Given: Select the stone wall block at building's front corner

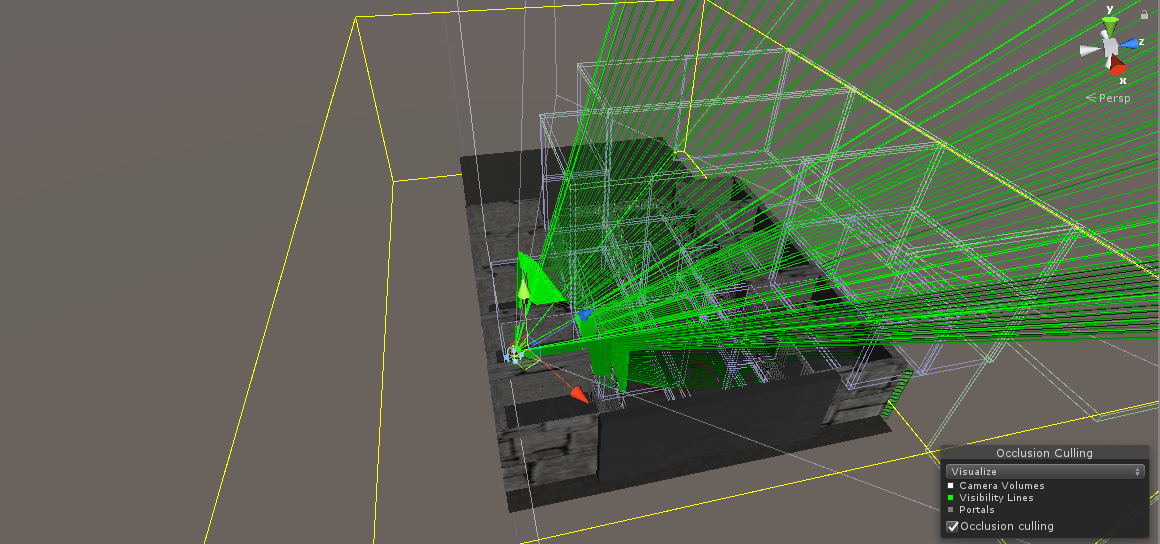Looking at the screenshot, I should tap(547, 451).
